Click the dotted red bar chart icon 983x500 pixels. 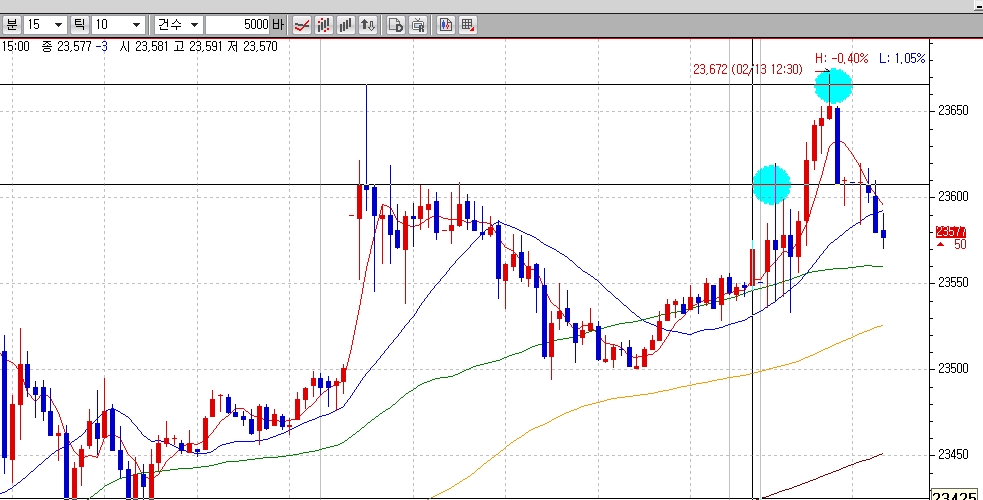click(323, 25)
